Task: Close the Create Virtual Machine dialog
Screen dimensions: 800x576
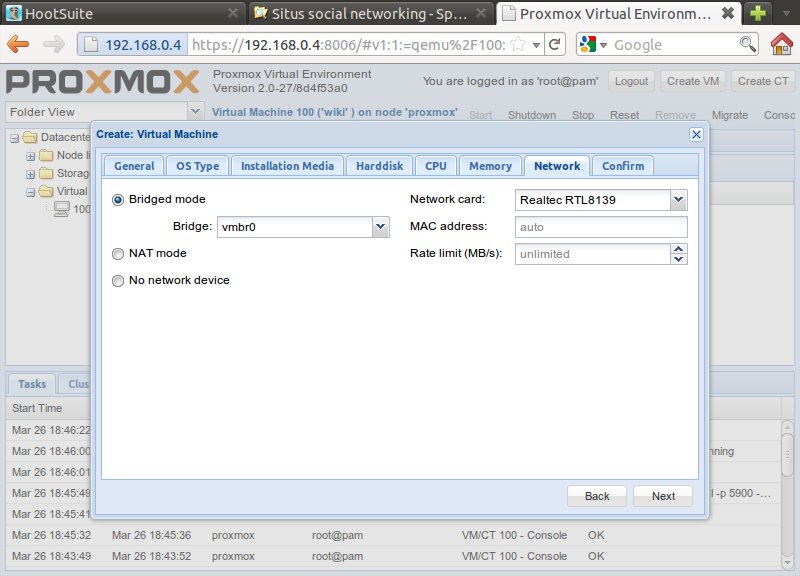Action: pyautogui.click(x=696, y=134)
